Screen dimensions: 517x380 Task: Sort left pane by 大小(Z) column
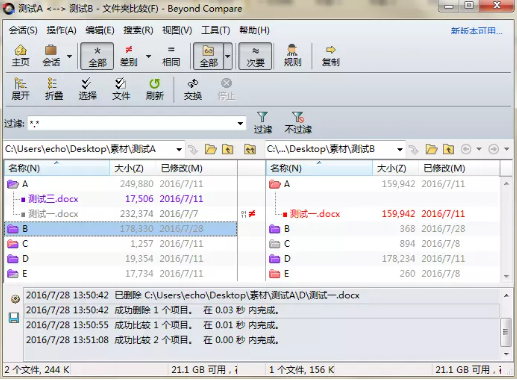[x=133, y=168]
